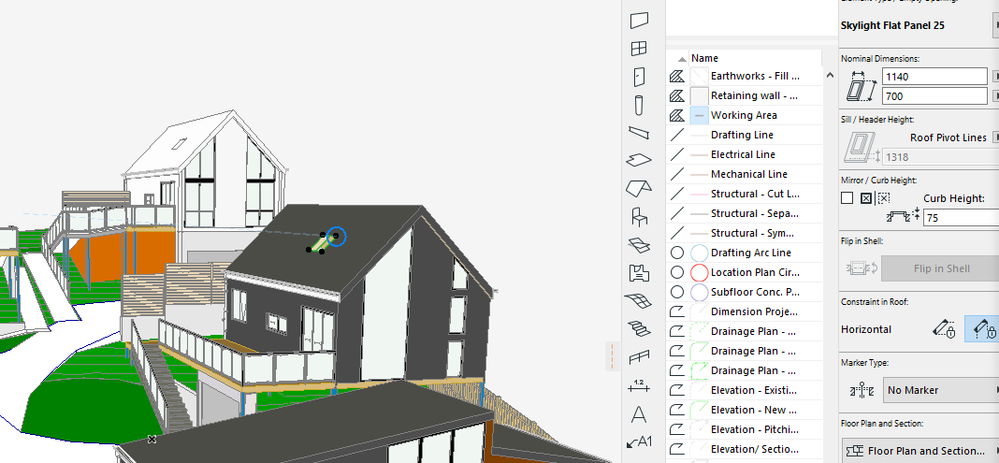The width and height of the screenshot is (999, 463).
Task: Open the arrow next to the 700 dimension
Action: point(996,96)
